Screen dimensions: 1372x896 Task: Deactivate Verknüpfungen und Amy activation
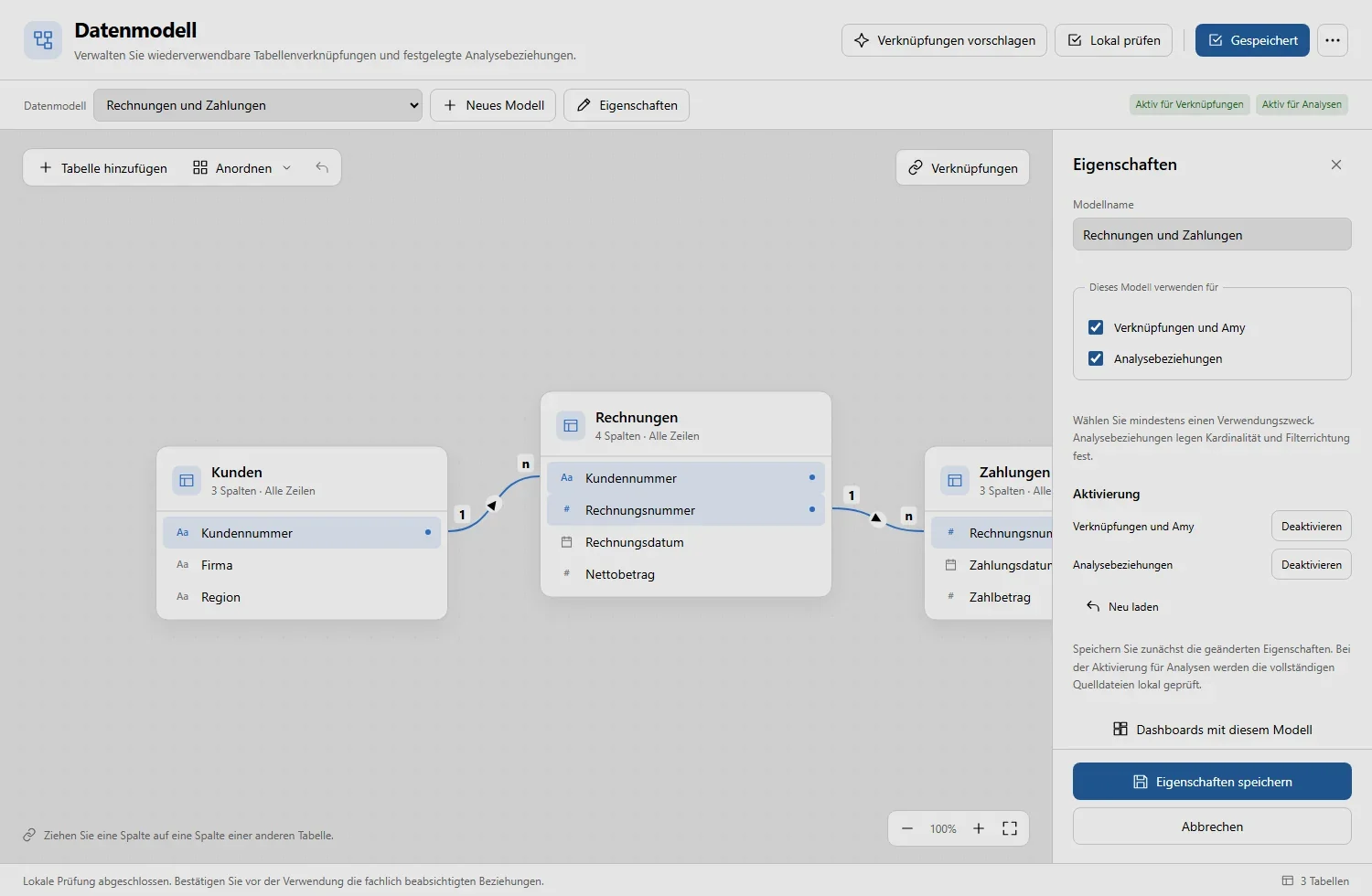(x=1311, y=527)
